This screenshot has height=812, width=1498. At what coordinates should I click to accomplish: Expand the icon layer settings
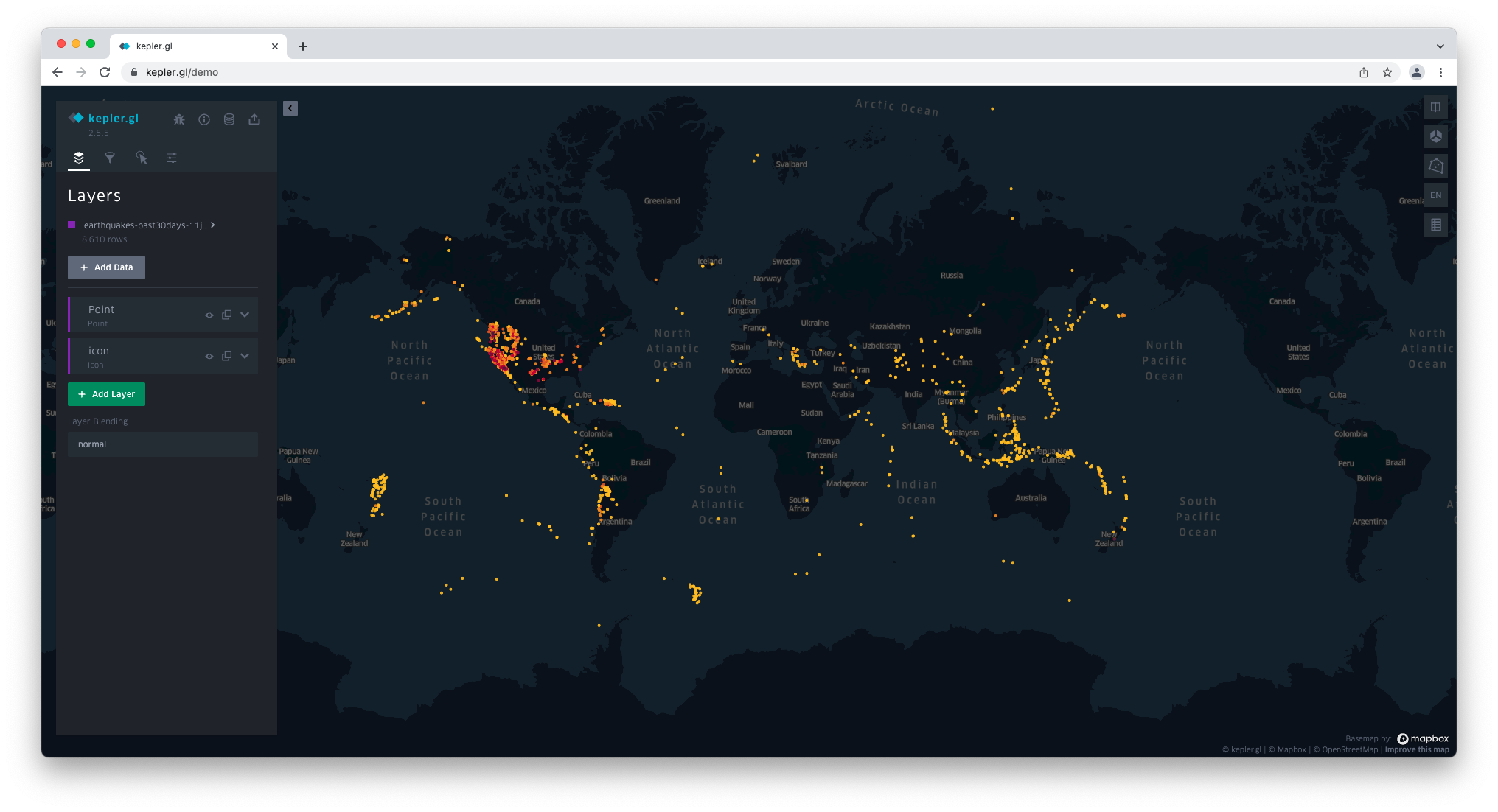(x=245, y=355)
